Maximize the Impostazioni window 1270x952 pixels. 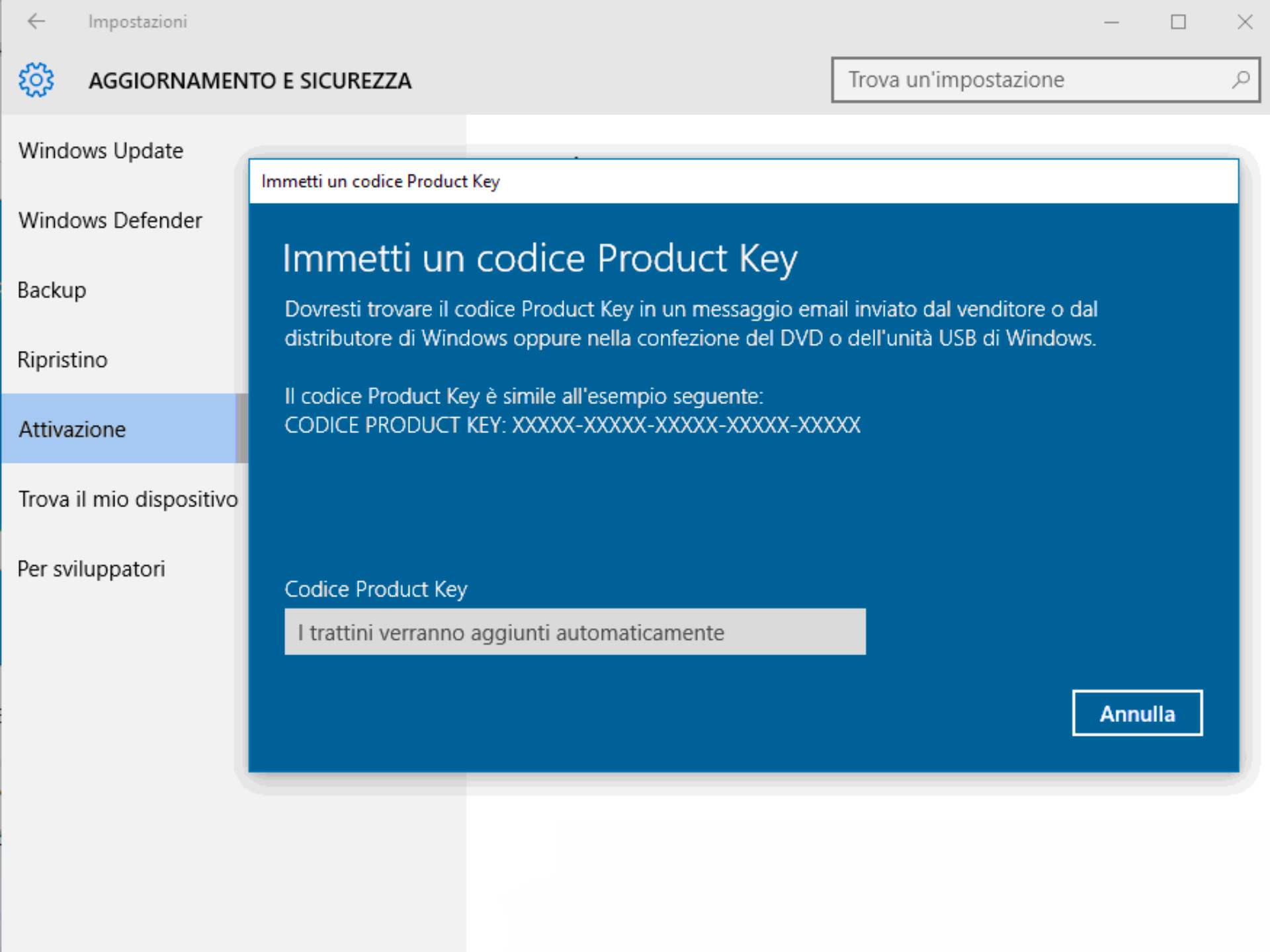pyautogui.click(x=1178, y=22)
